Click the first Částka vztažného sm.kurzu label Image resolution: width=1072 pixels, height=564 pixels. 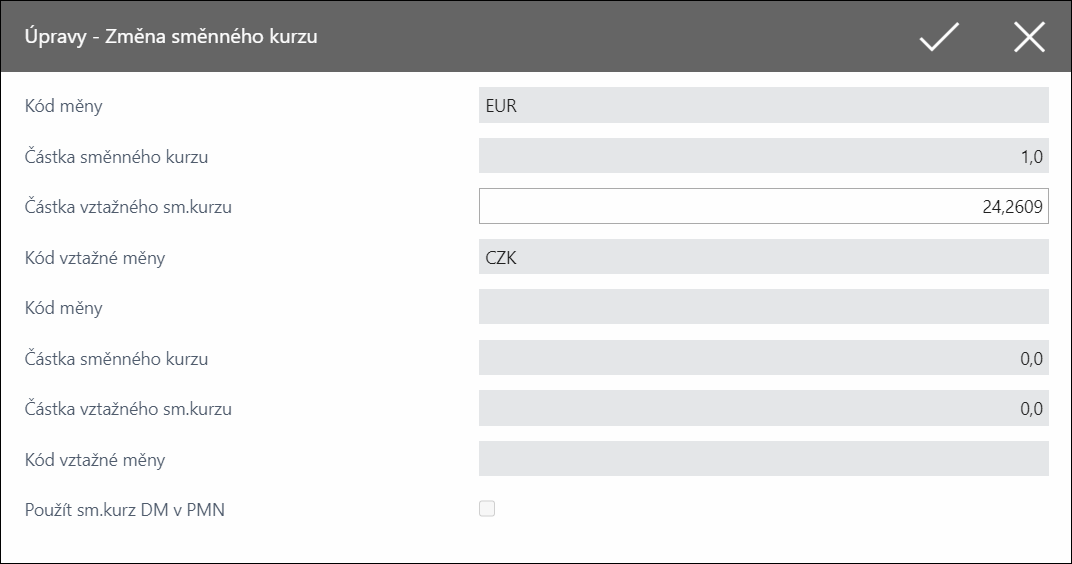pos(128,207)
